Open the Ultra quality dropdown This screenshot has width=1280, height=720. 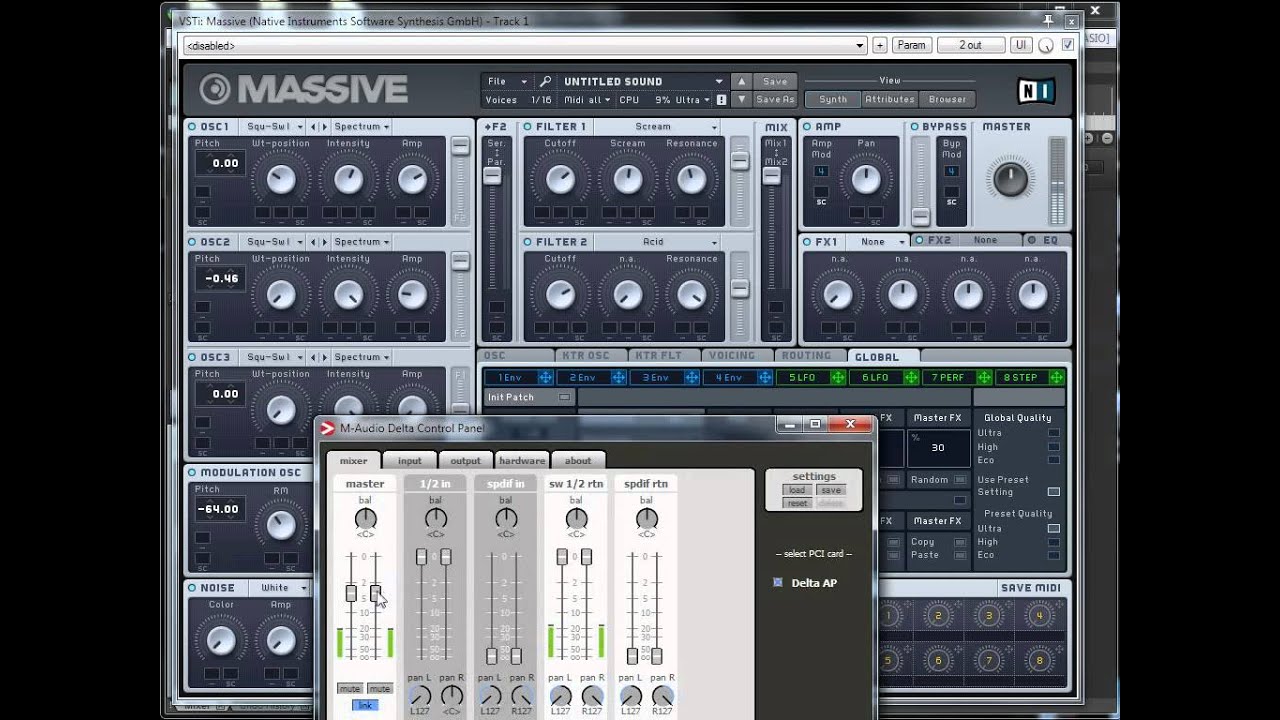(x=692, y=100)
